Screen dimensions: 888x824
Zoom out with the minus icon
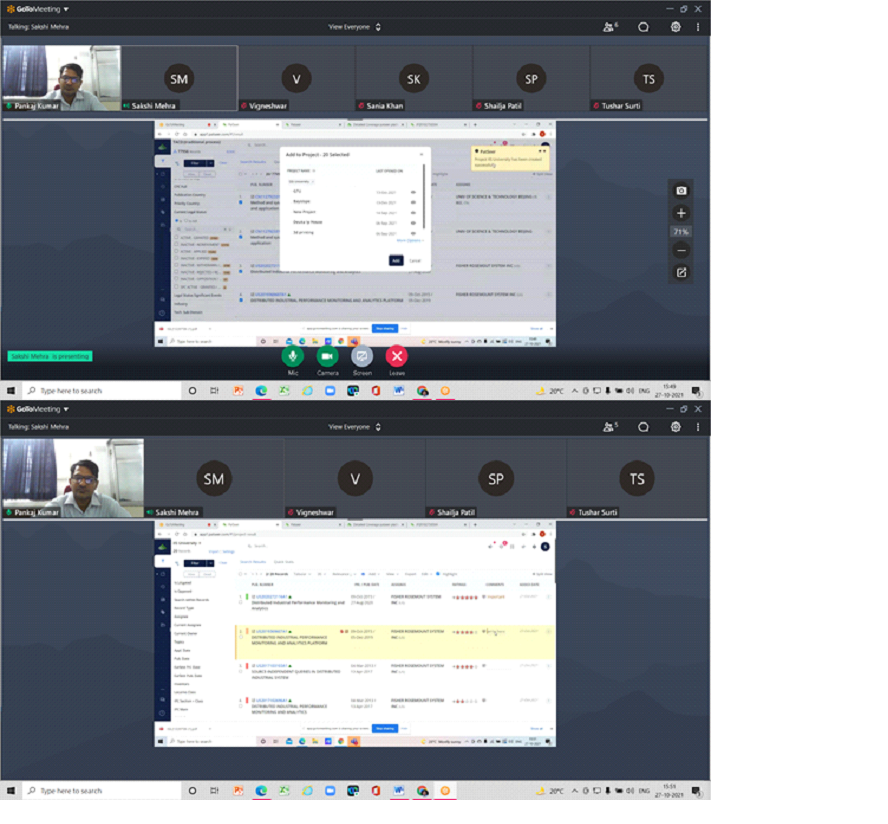click(681, 250)
